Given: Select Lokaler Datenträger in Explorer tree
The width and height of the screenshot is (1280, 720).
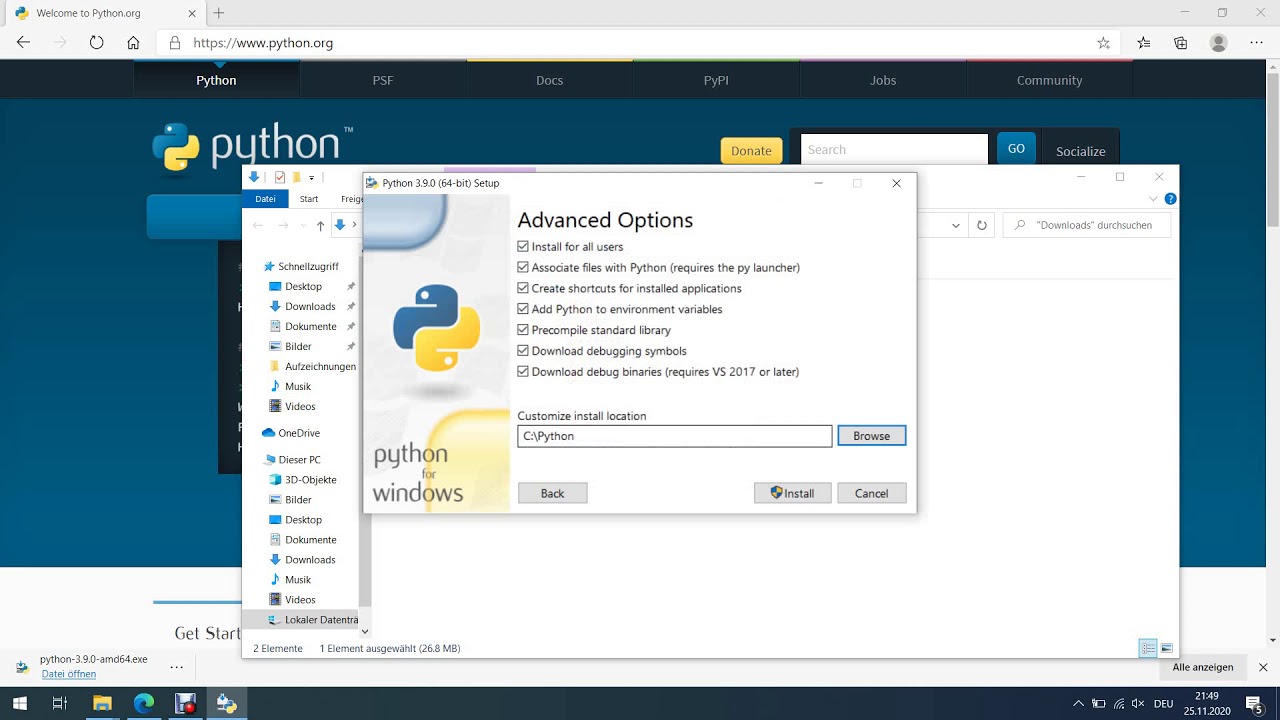Looking at the screenshot, I should (x=313, y=620).
